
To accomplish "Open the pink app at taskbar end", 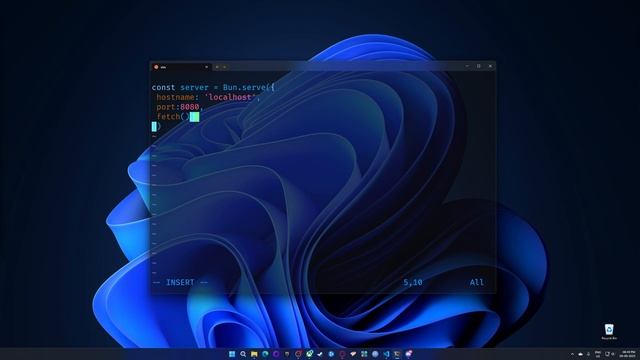I will tap(408, 354).
